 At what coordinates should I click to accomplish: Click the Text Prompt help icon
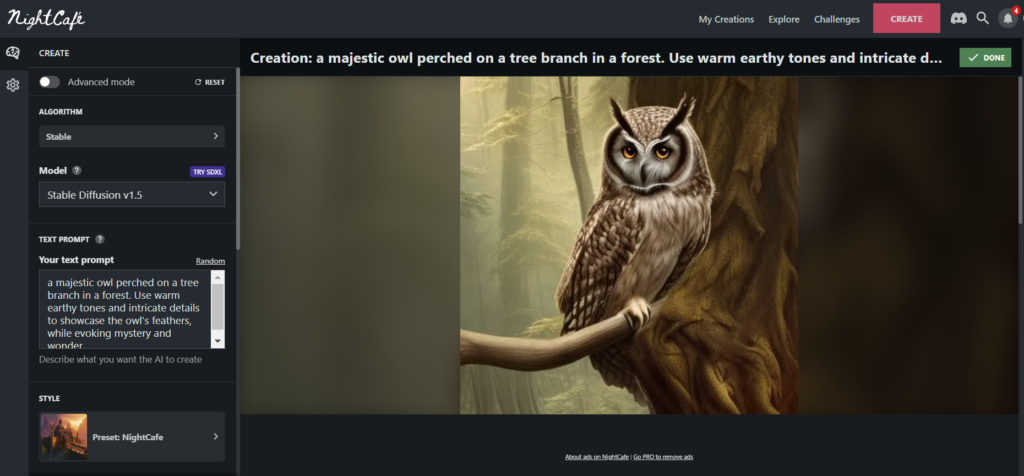(100, 239)
